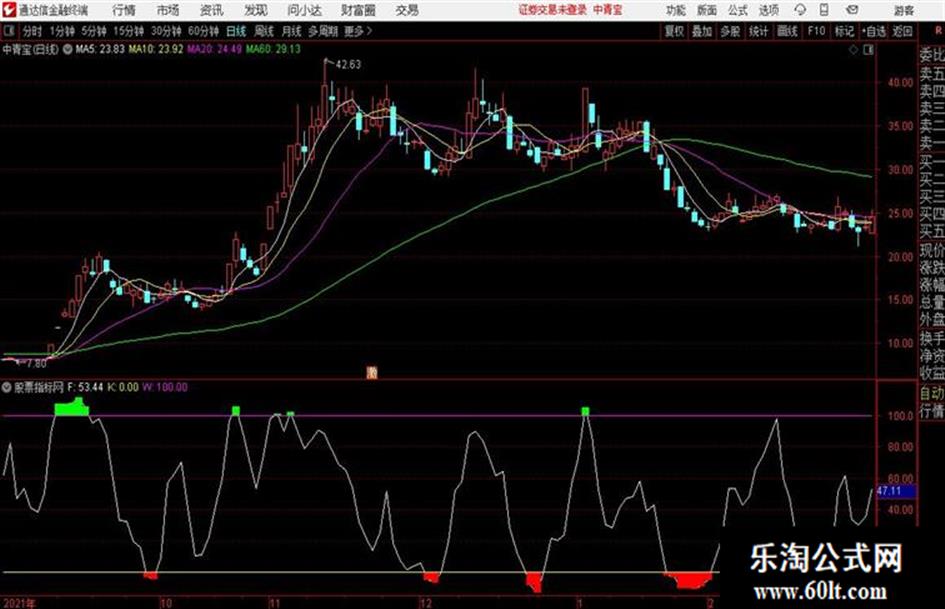Click the 自动 auto label in the right panel
Screen dimensions: 945x609
pyautogui.click(x=932, y=393)
